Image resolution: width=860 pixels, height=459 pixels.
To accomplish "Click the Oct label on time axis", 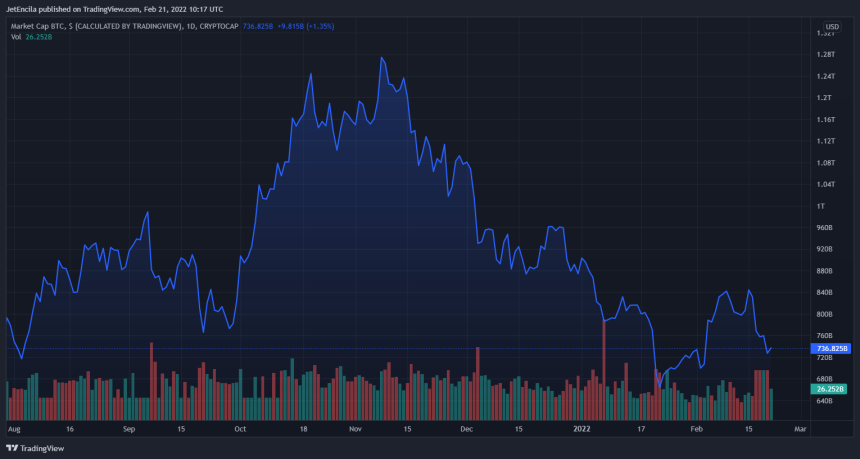I will [240, 428].
